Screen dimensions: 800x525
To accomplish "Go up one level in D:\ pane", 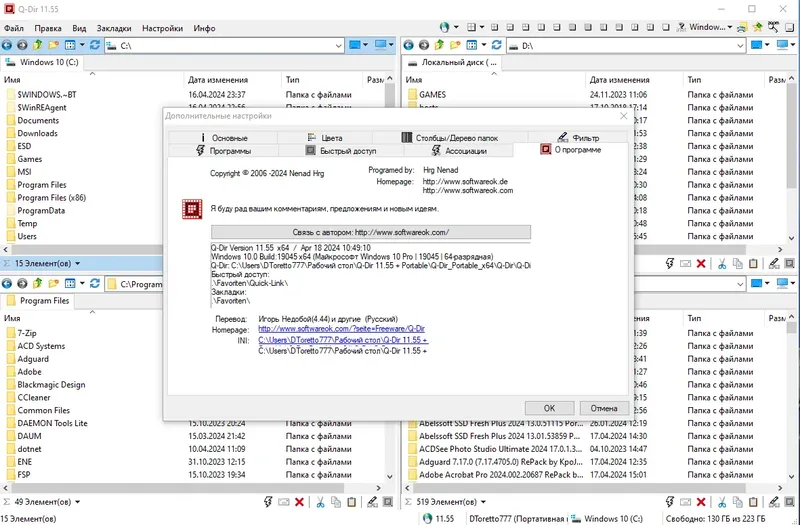I will click(x=440, y=45).
